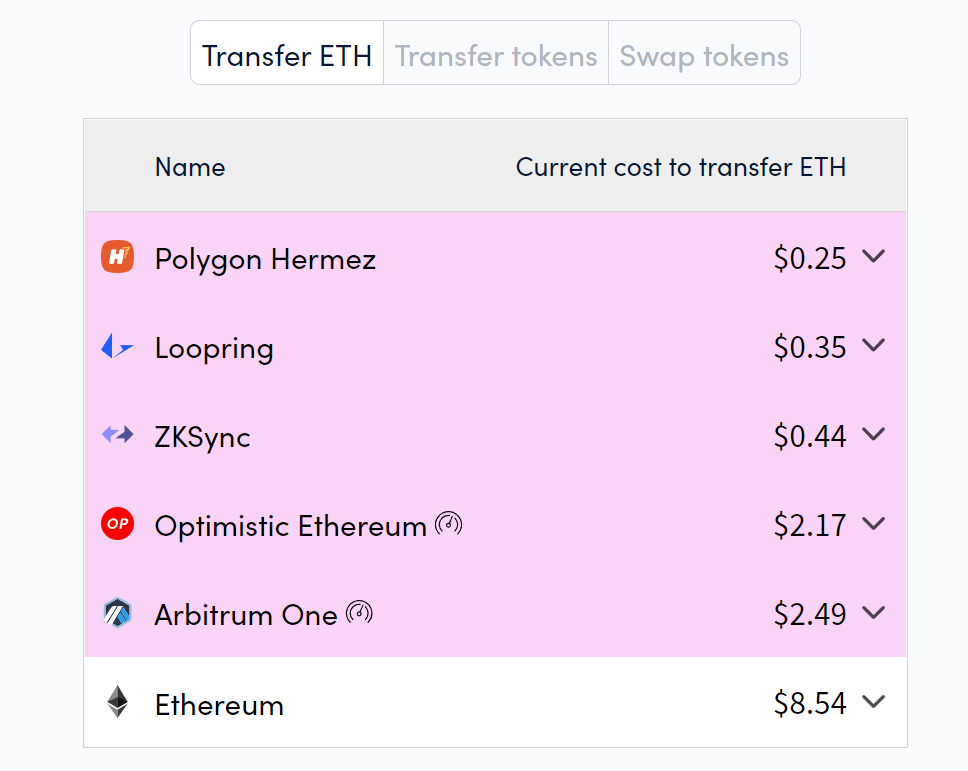Open the Loopring name link
Screen dimensions: 968x771
pos(214,348)
